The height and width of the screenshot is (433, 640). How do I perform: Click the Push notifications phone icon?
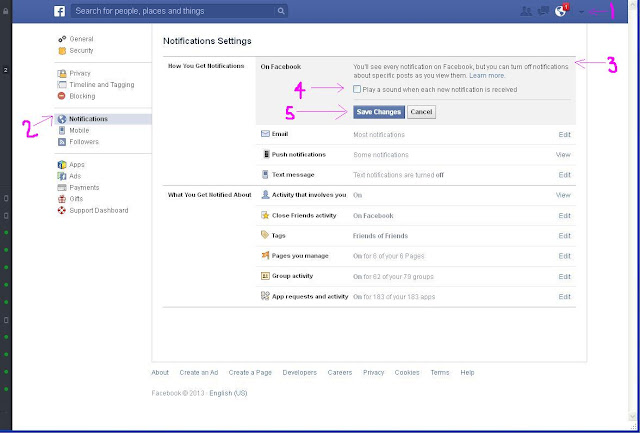pyautogui.click(x=266, y=155)
